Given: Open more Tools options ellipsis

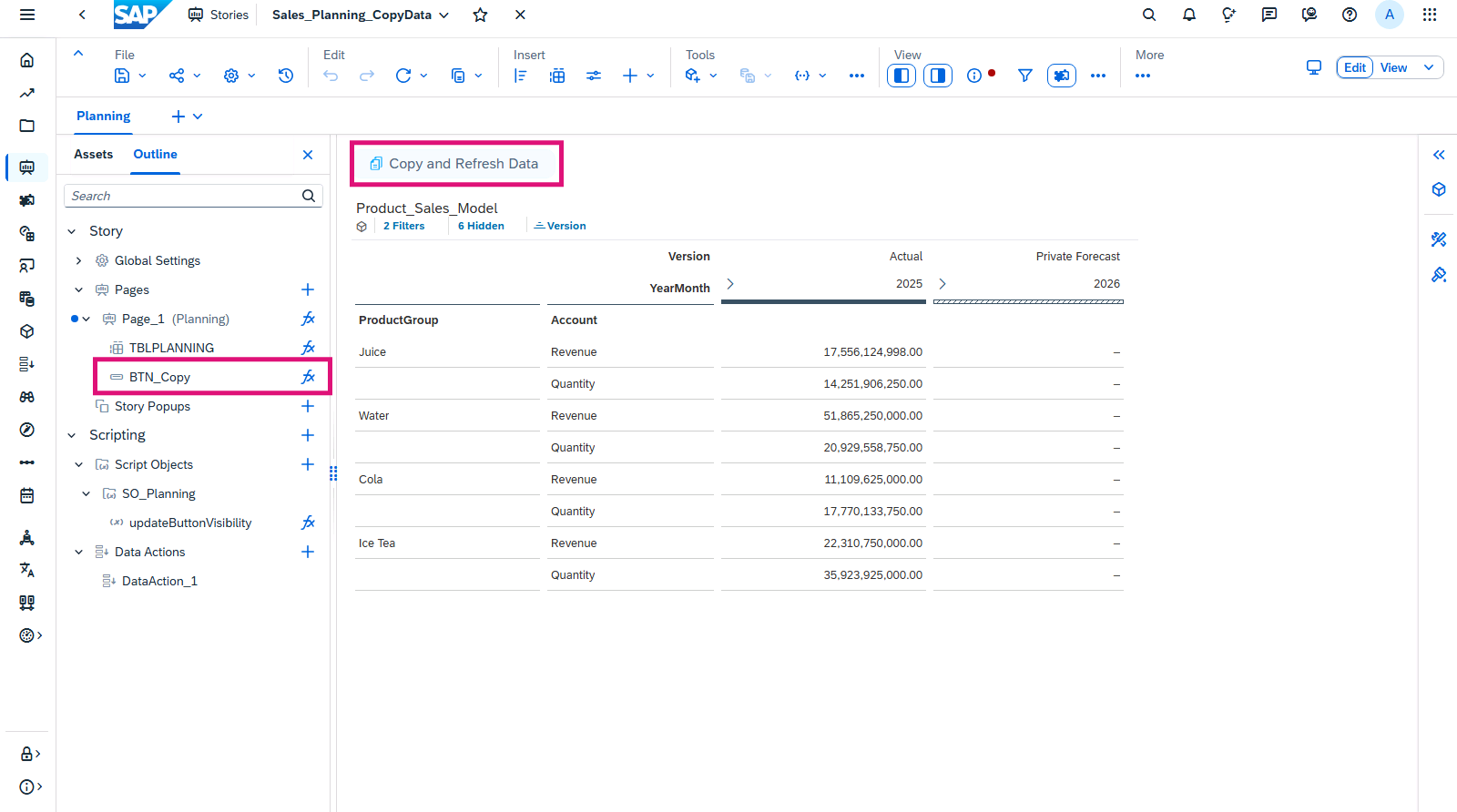Looking at the screenshot, I should (x=857, y=76).
